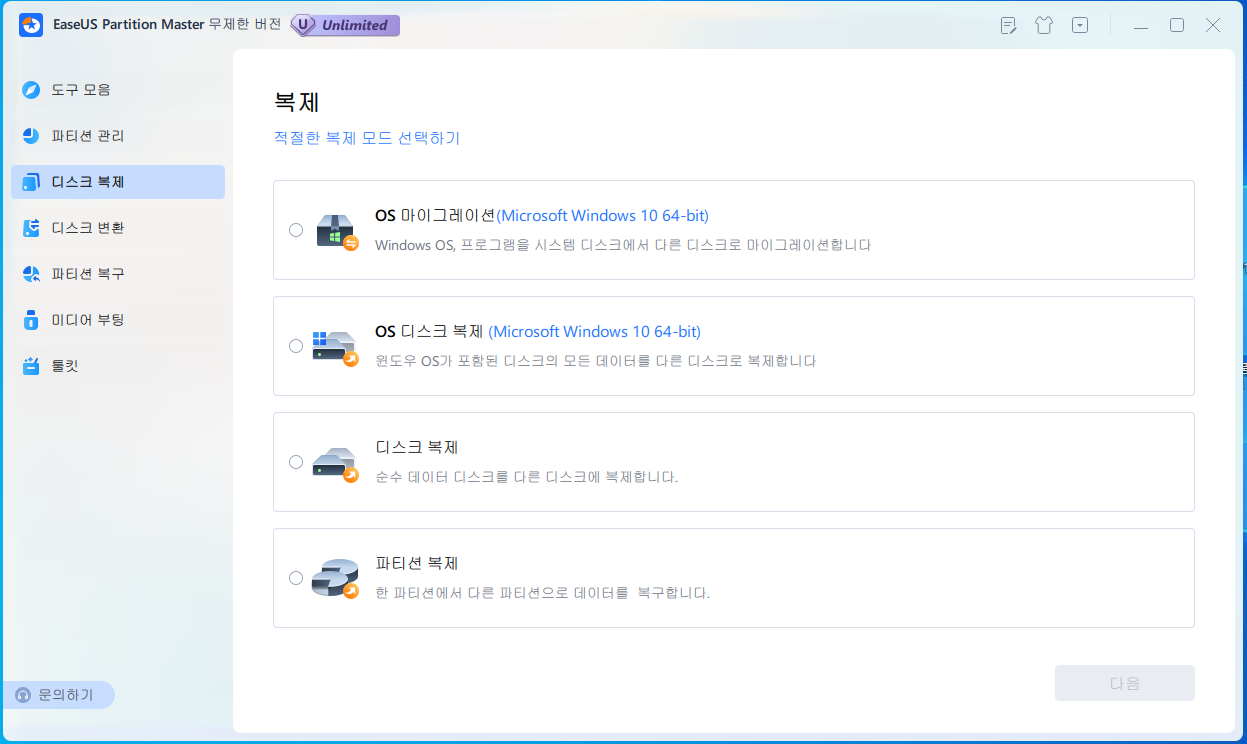Click the OS 마이그레이션 title text
The width and height of the screenshot is (1247, 744).
tap(542, 215)
